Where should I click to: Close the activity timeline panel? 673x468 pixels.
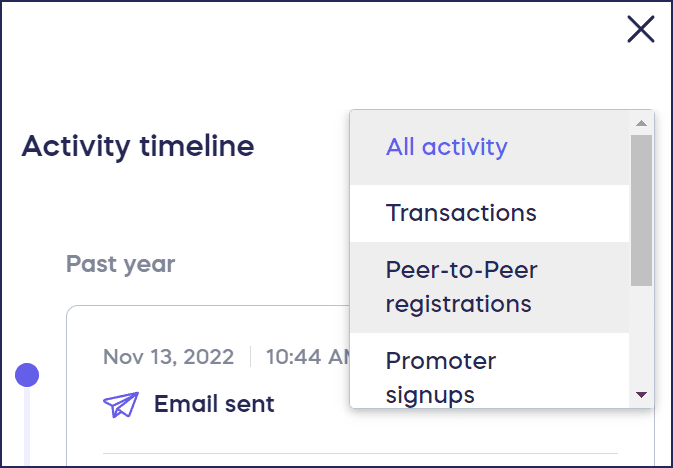(641, 30)
